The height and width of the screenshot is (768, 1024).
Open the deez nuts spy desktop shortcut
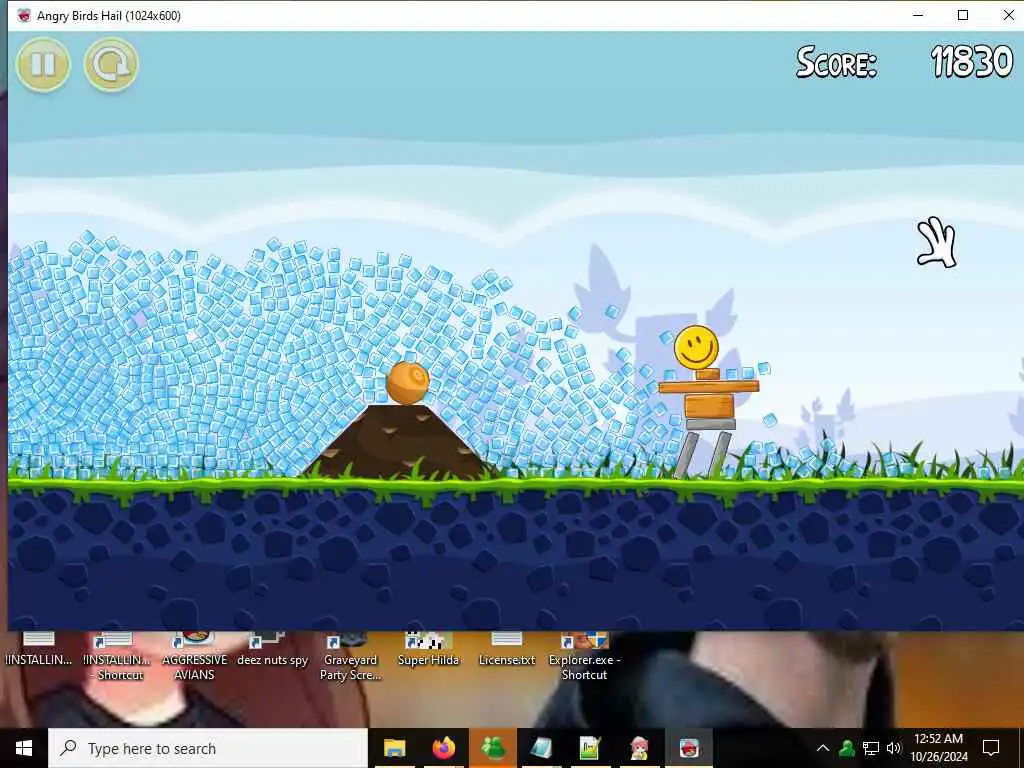coord(272,650)
